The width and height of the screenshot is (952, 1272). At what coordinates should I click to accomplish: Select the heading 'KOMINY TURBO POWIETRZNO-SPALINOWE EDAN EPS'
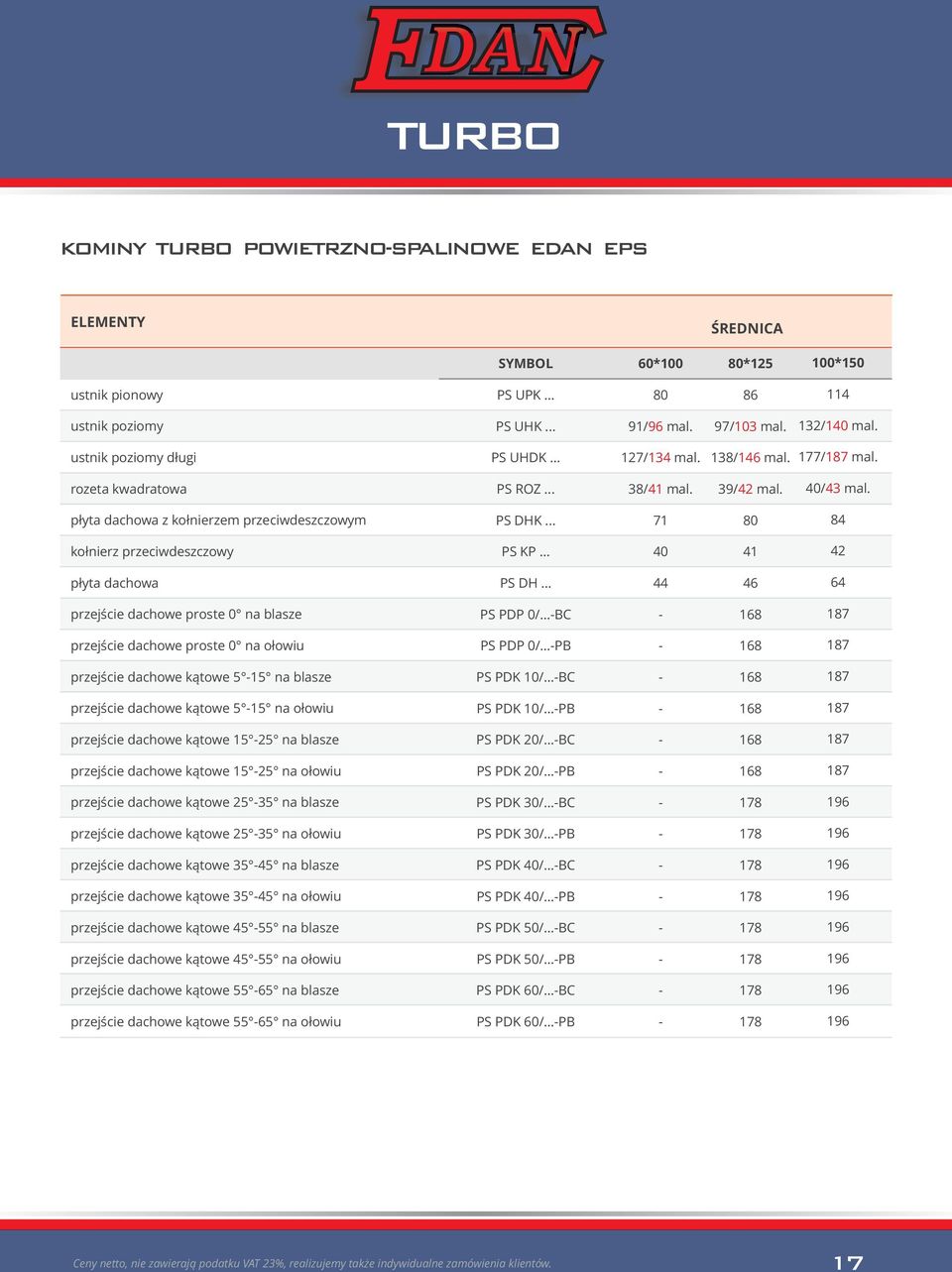(354, 249)
